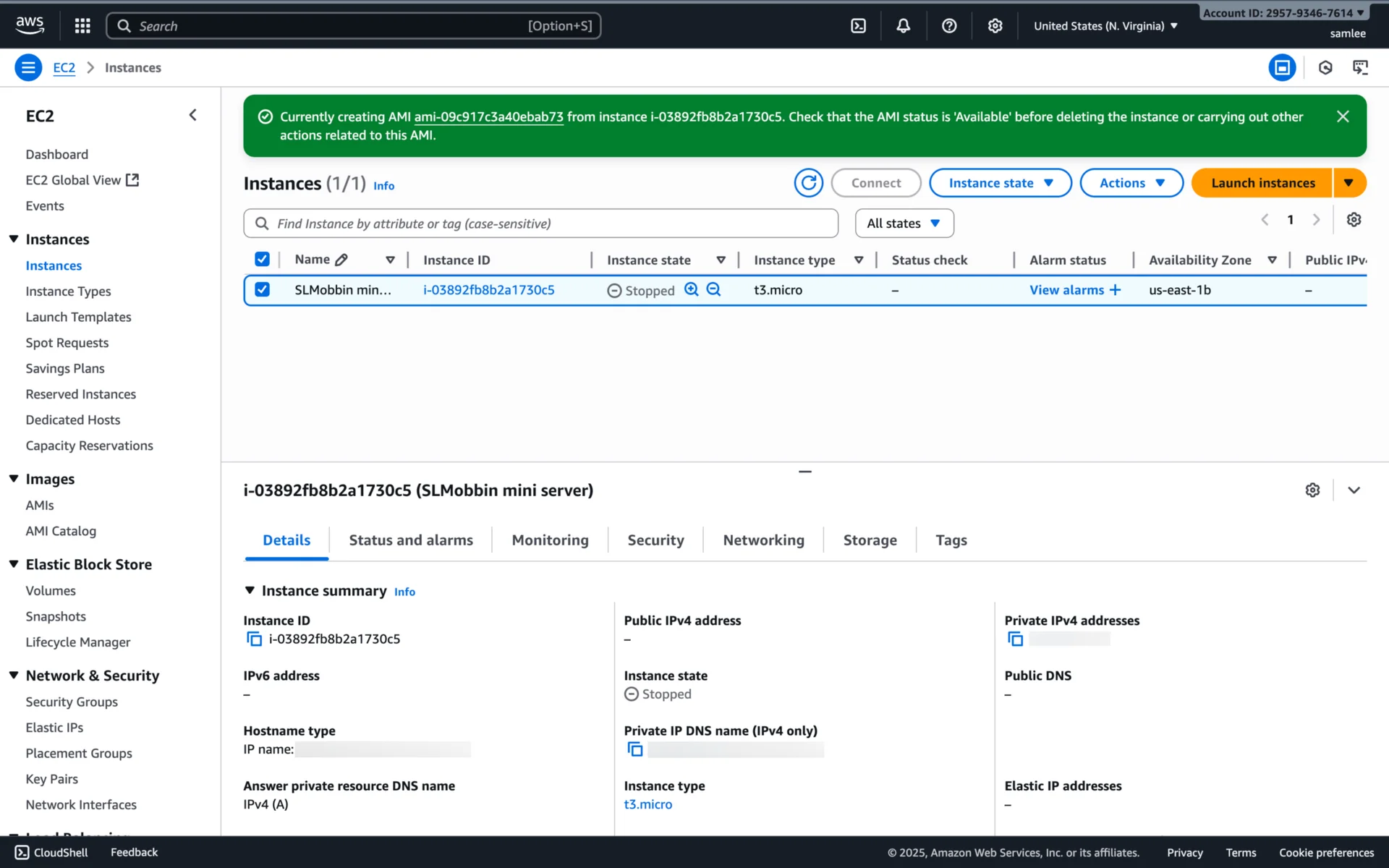Toggle the select-all checkbox in header
The image size is (1389, 868).
(262, 259)
